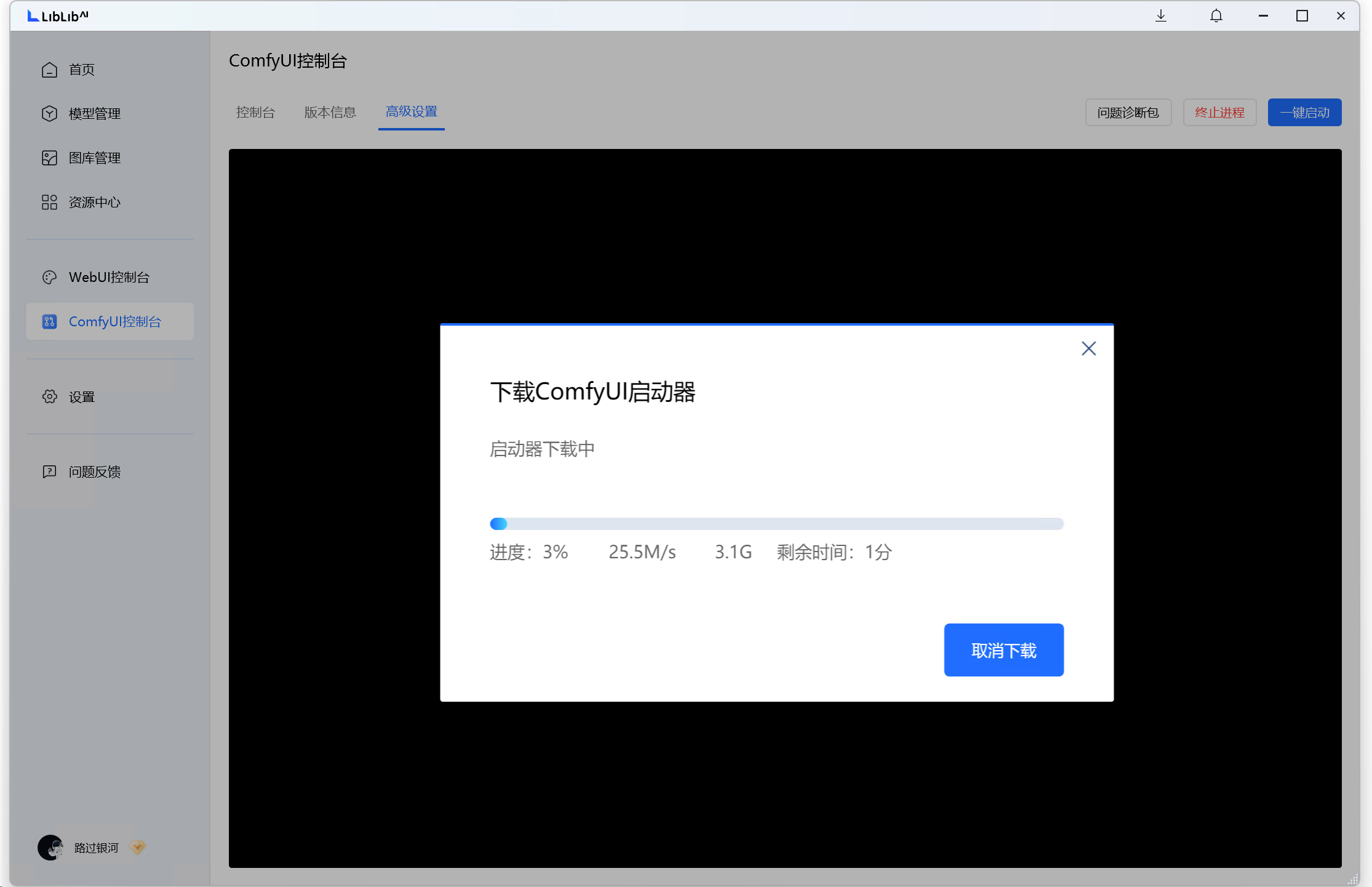Image resolution: width=1372 pixels, height=887 pixels.
Task: Open the 版本信息 version info tab
Action: click(330, 112)
